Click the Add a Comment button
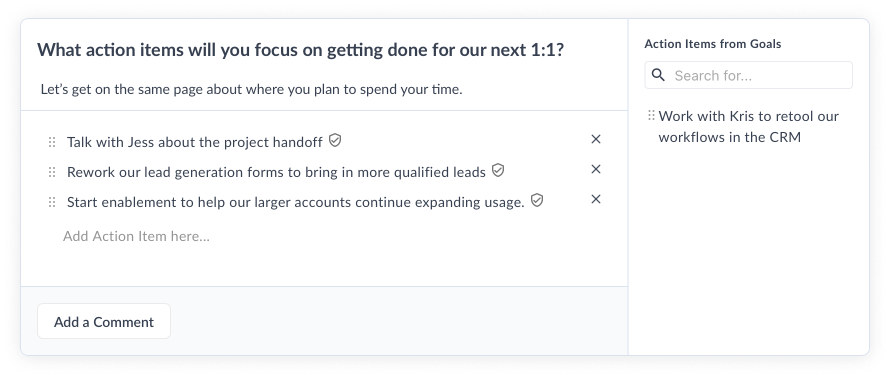 pyautogui.click(x=104, y=321)
